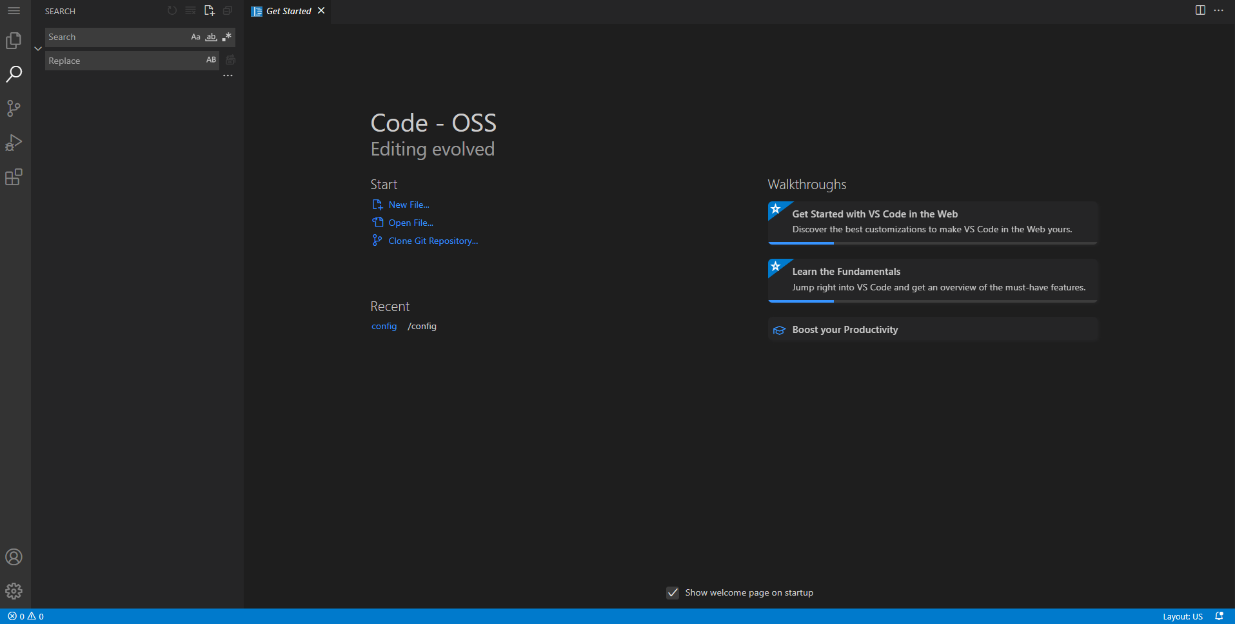The height and width of the screenshot is (624, 1235).
Task: Click the New File... link
Action: pos(409,205)
